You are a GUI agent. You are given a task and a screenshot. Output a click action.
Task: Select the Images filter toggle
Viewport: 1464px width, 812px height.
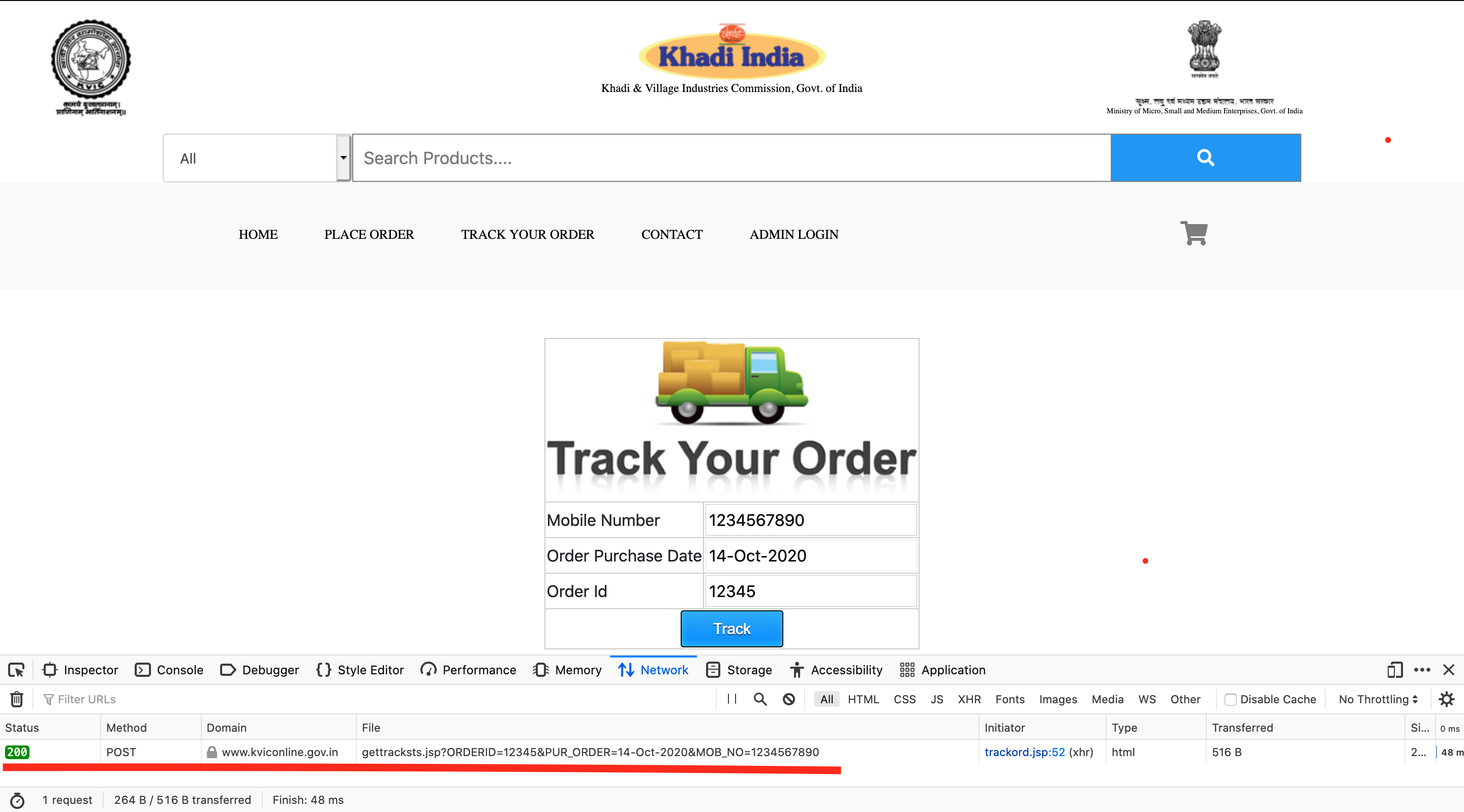1058,700
